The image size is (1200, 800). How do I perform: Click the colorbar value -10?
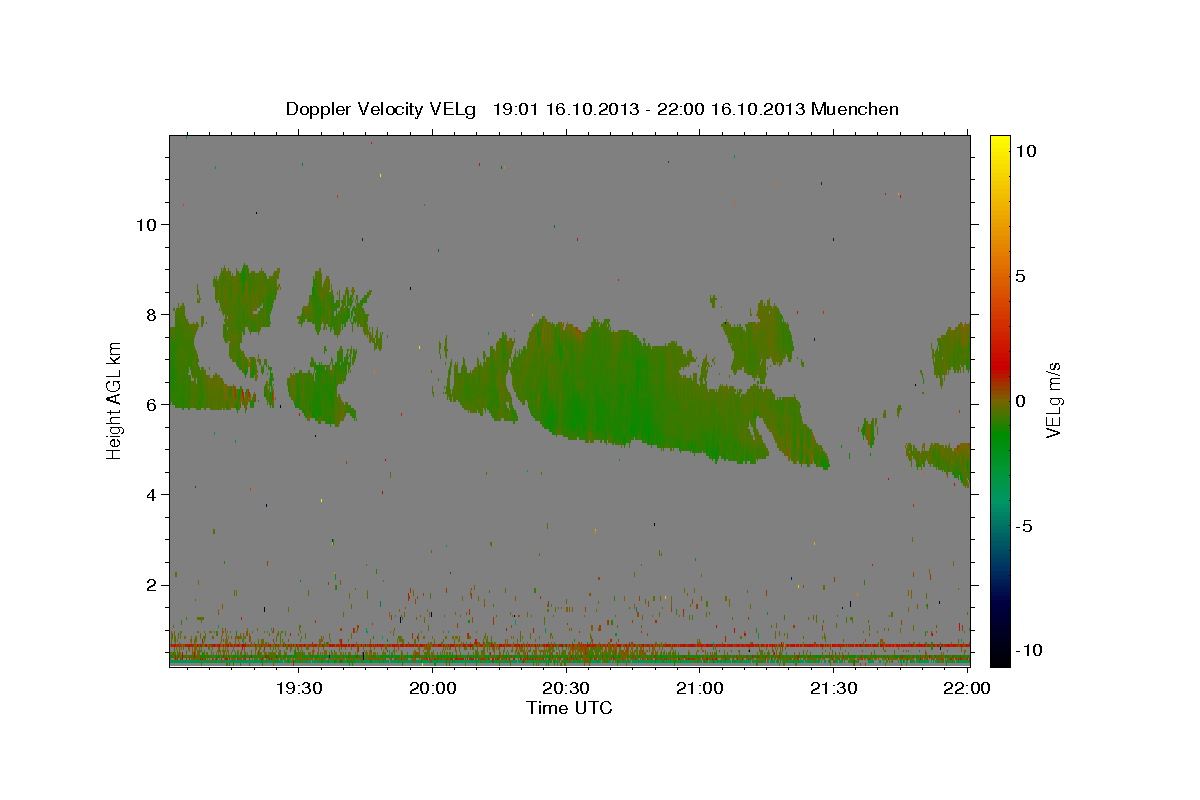coord(1028,650)
